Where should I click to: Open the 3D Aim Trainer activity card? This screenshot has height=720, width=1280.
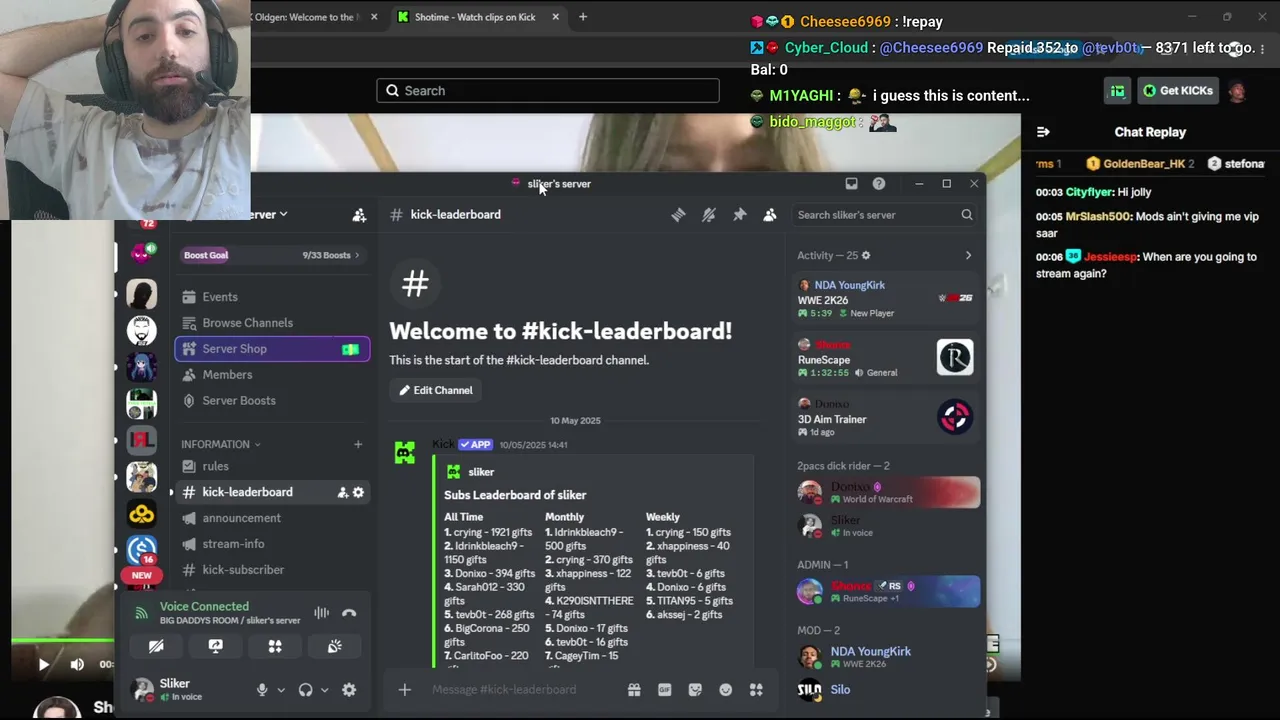(885, 418)
